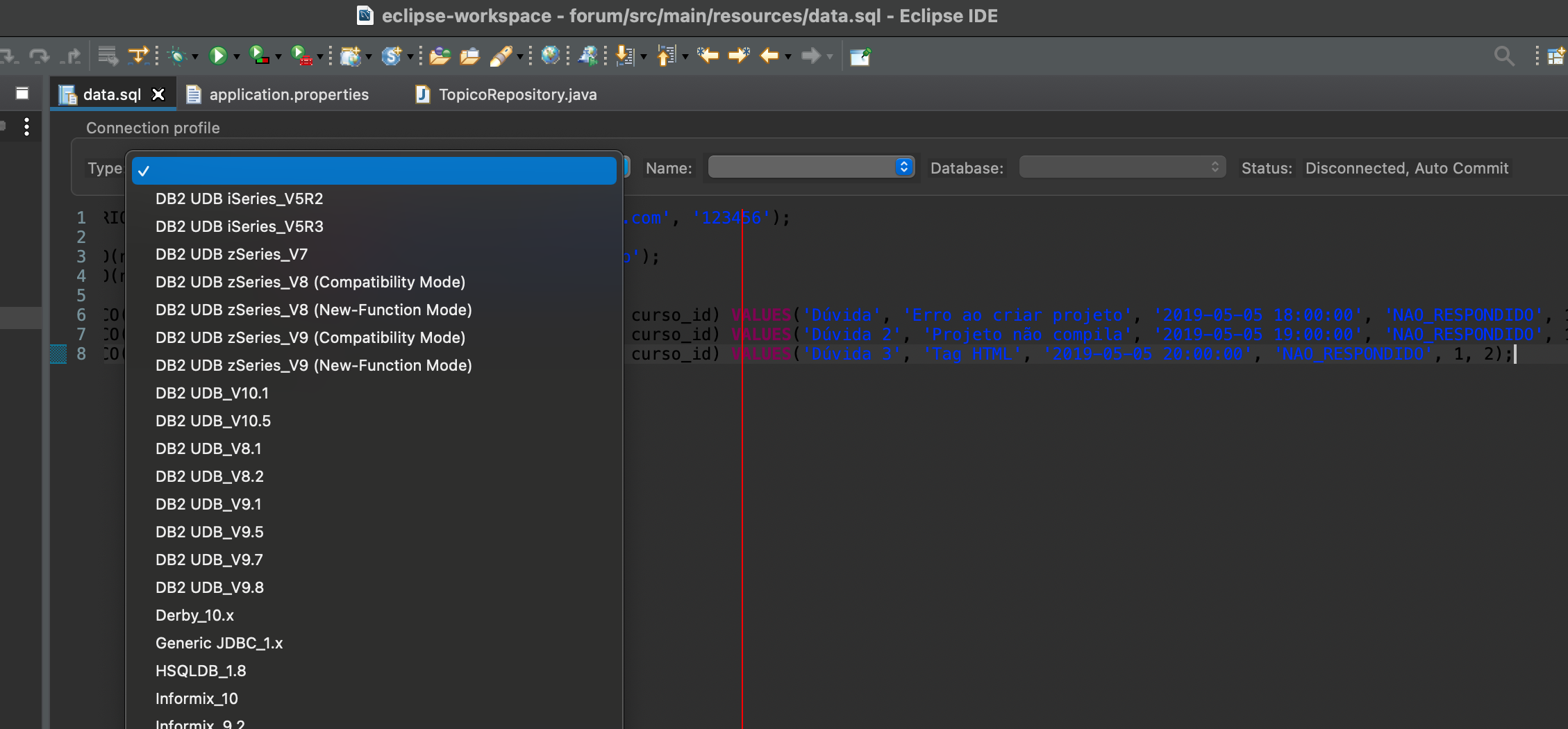Open the Debug icon dropdown arrow
This screenshot has width=1568, height=729.
195,57
